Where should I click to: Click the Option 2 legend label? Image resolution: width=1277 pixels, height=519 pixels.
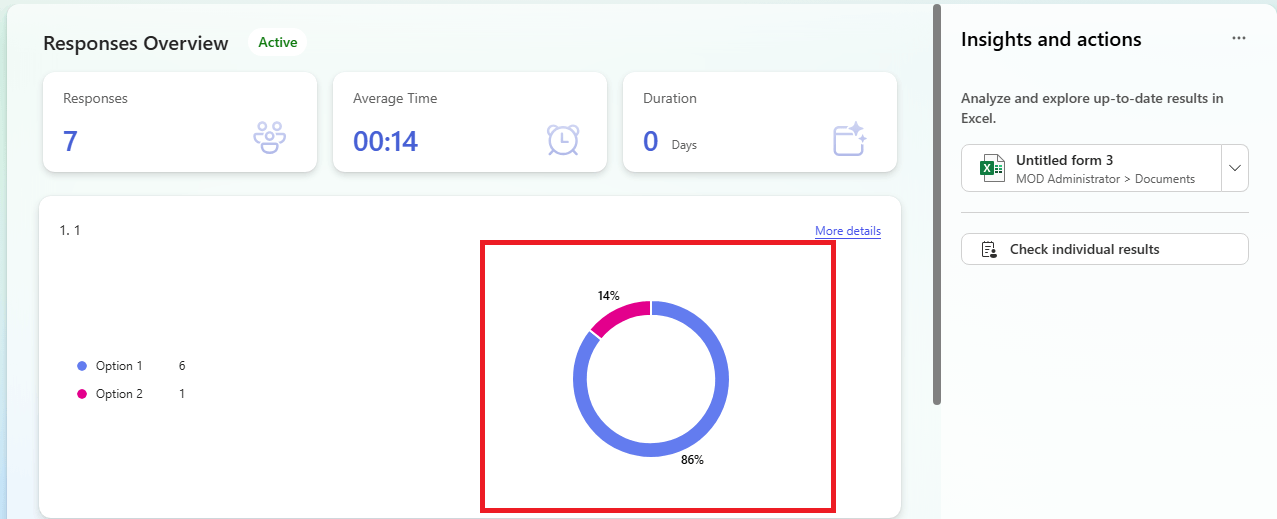pyautogui.click(x=119, y=394)
